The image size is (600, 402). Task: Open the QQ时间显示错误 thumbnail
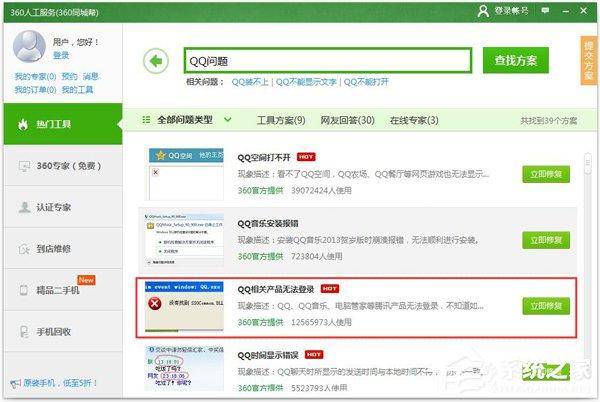pyautogui.click(x=184, y=368)
